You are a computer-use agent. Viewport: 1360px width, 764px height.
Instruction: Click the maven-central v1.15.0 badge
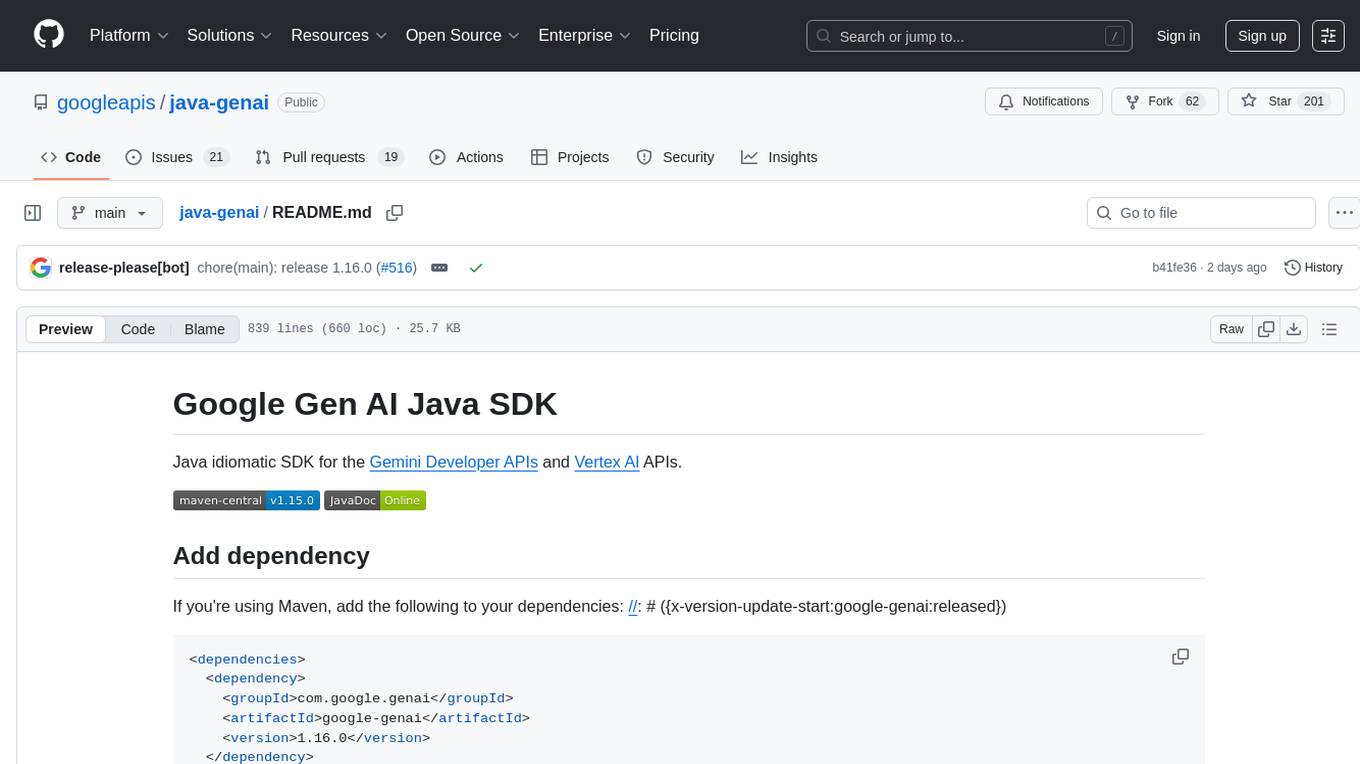click(246, 500)
